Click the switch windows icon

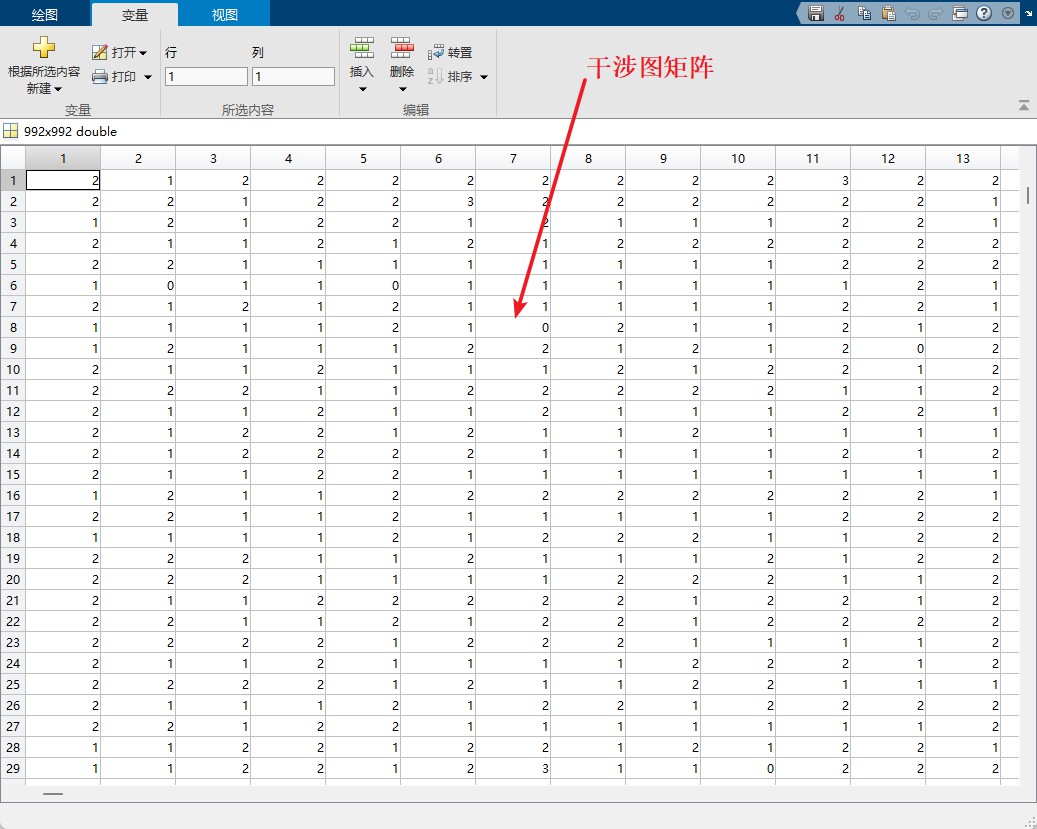960,13
